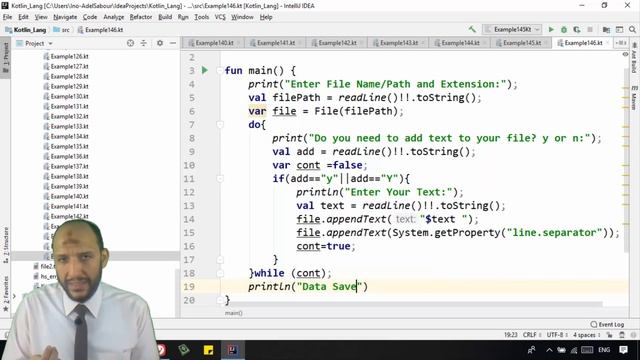
Task: Click the editor vertical scrollbar
Action: click(626, 159)
